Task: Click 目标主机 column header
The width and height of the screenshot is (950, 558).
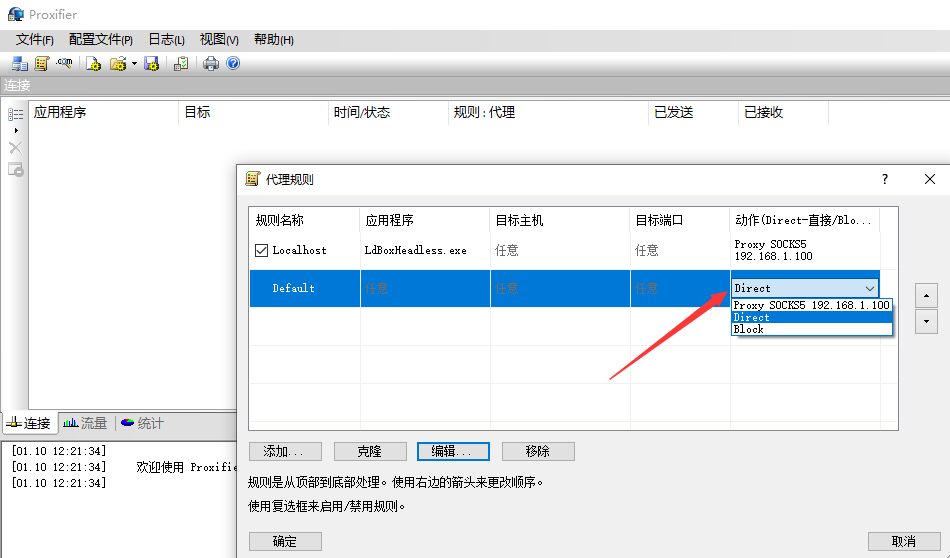Action: tap(560, 221)
